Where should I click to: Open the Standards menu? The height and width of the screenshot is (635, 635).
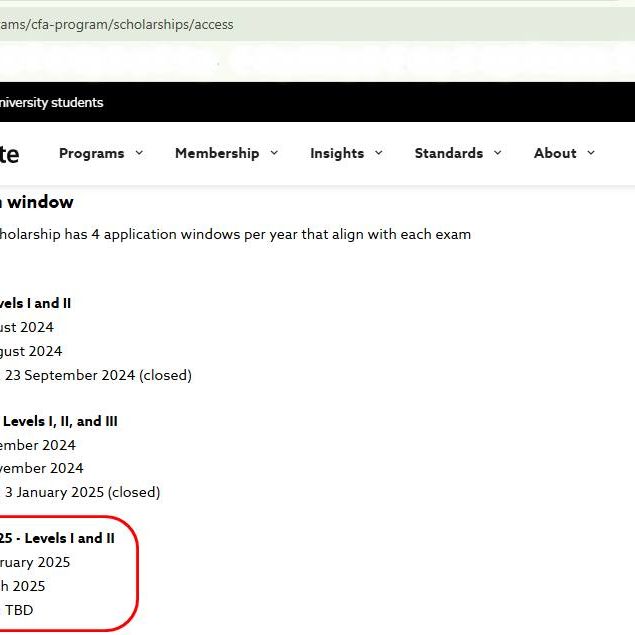point(448,153)
